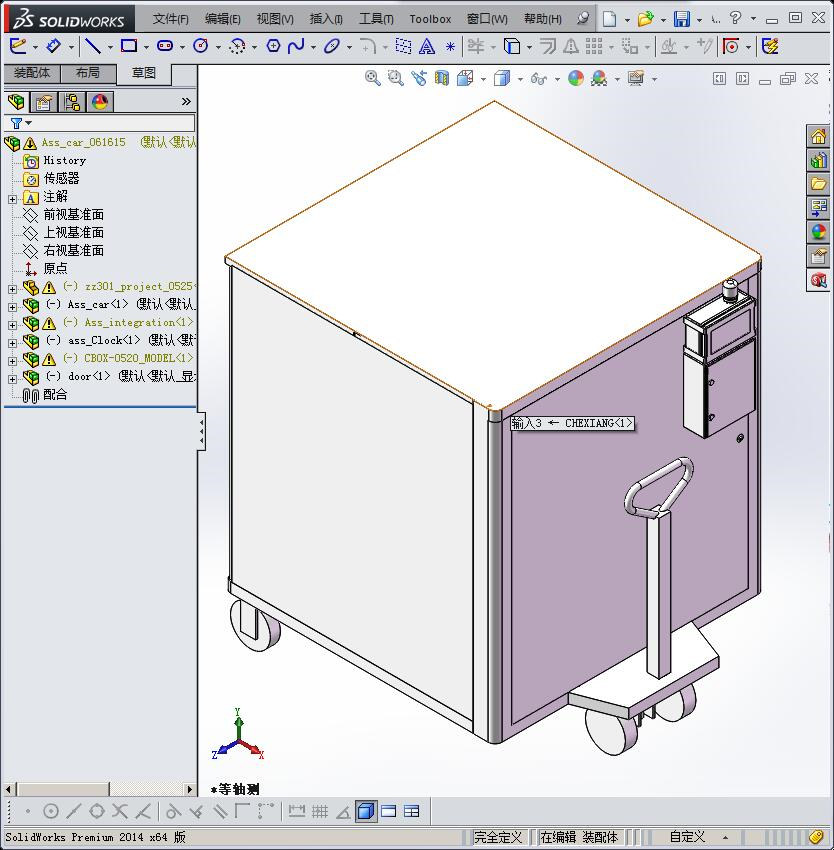Expand the manager tabs chevron
834x850 pixels.
186,101
